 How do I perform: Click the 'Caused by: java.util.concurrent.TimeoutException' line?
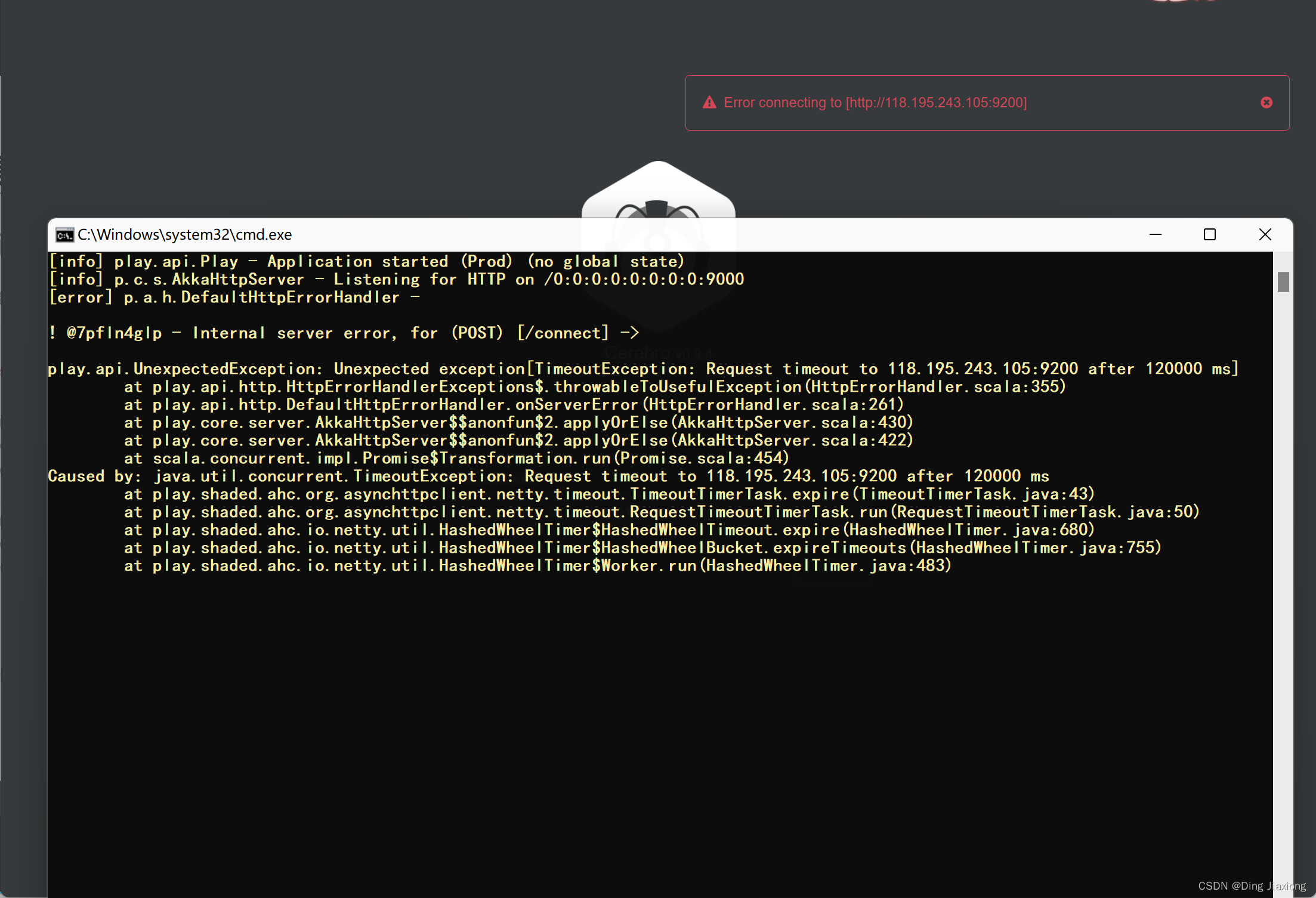pos(548,476)
